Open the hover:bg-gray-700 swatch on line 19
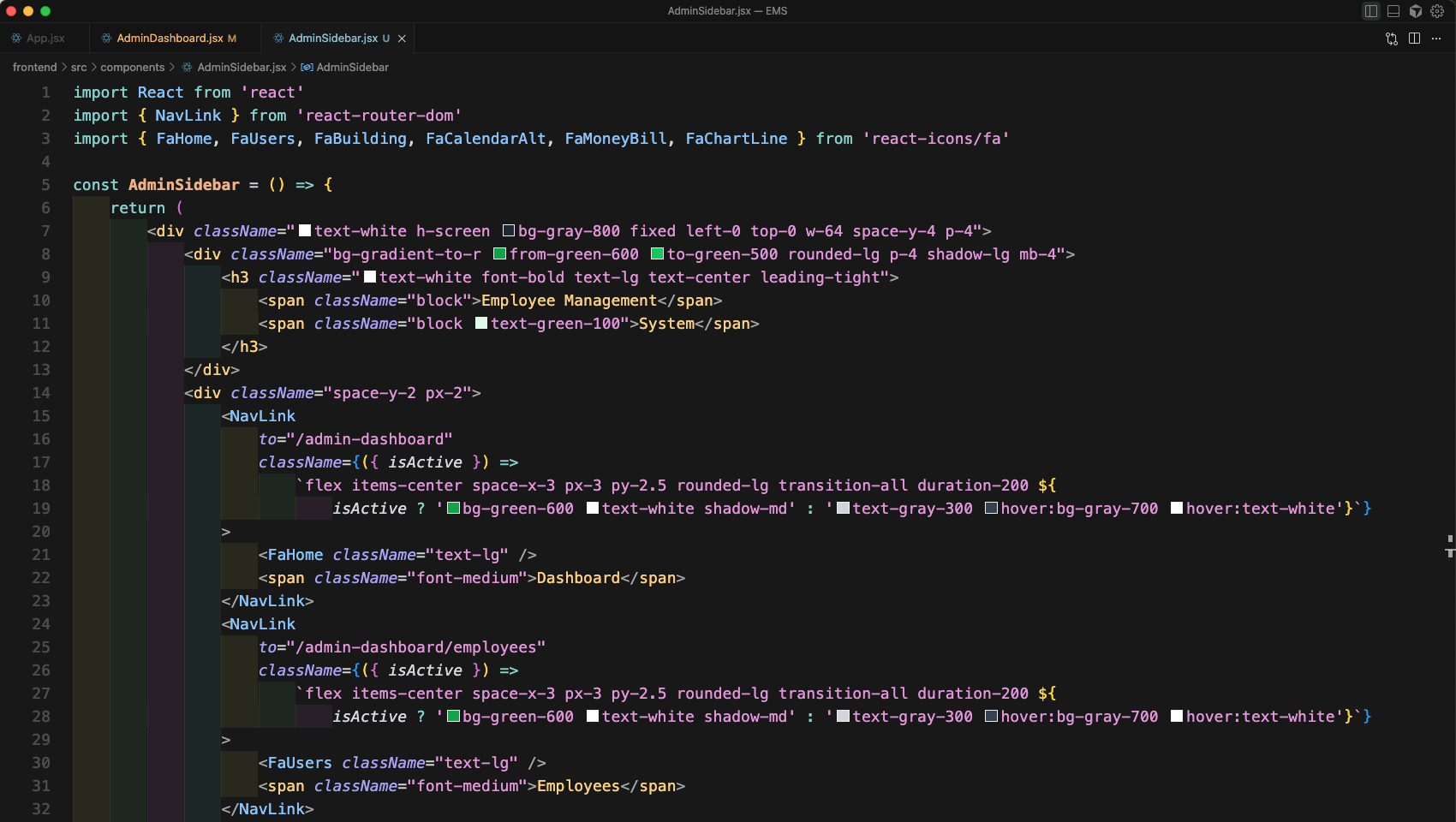 click(991, 509)
